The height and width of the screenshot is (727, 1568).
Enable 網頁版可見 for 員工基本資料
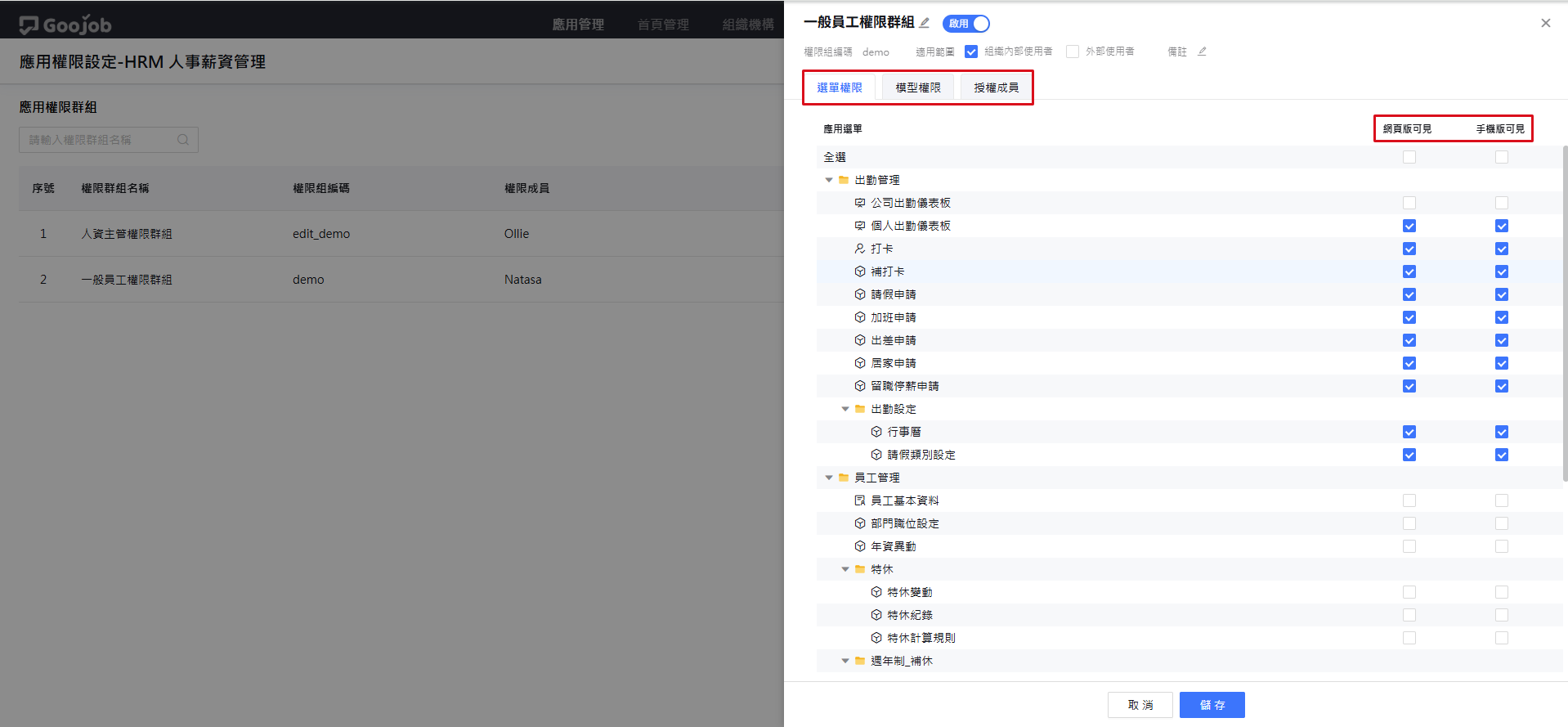(x=1409, y=500)
